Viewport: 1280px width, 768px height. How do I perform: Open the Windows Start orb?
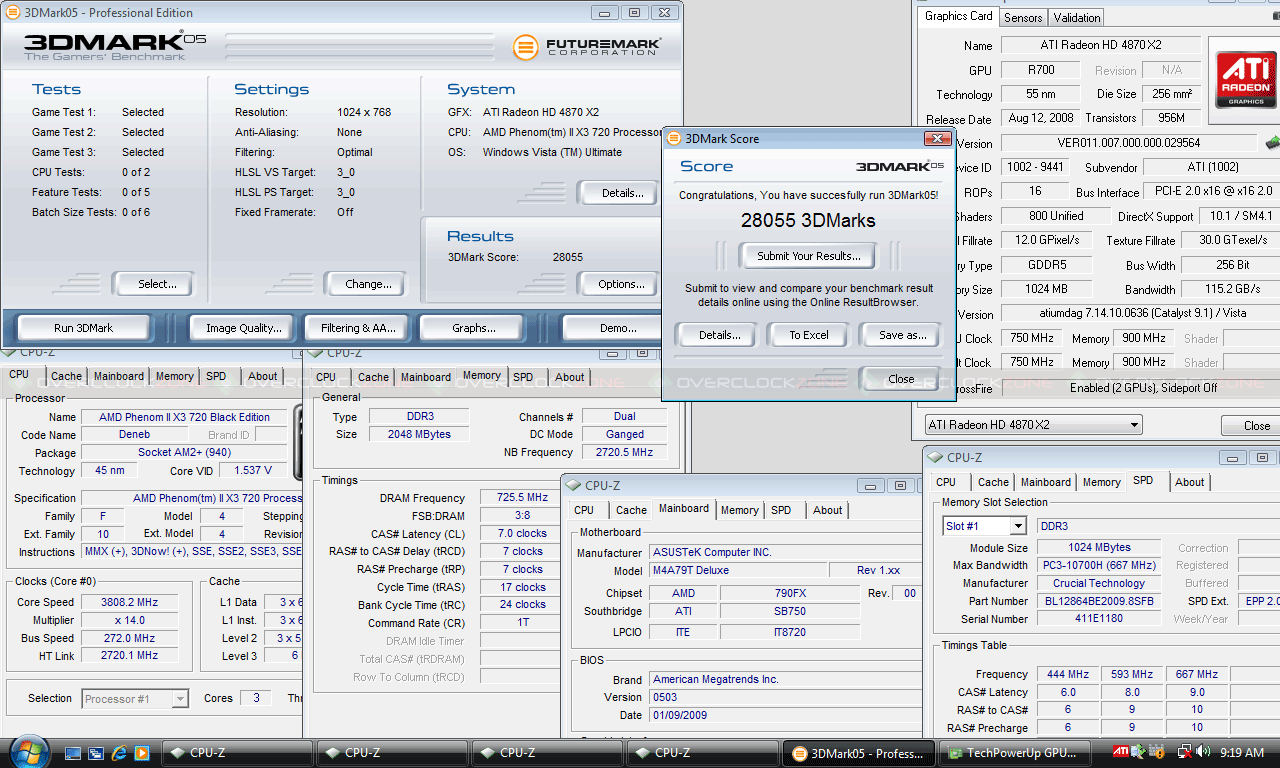click(28, 751)
